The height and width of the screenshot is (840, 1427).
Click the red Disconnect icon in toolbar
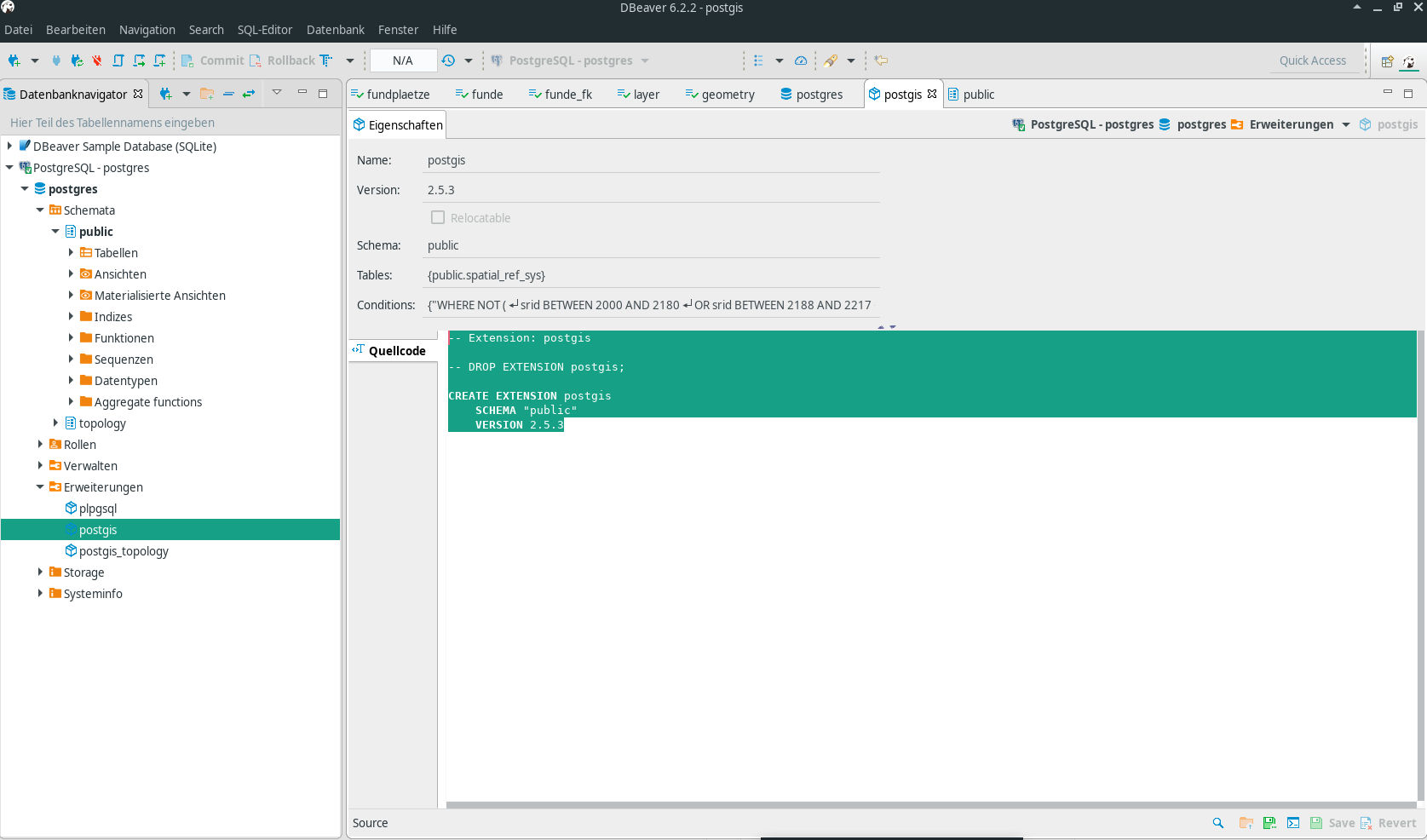[97, 60]
